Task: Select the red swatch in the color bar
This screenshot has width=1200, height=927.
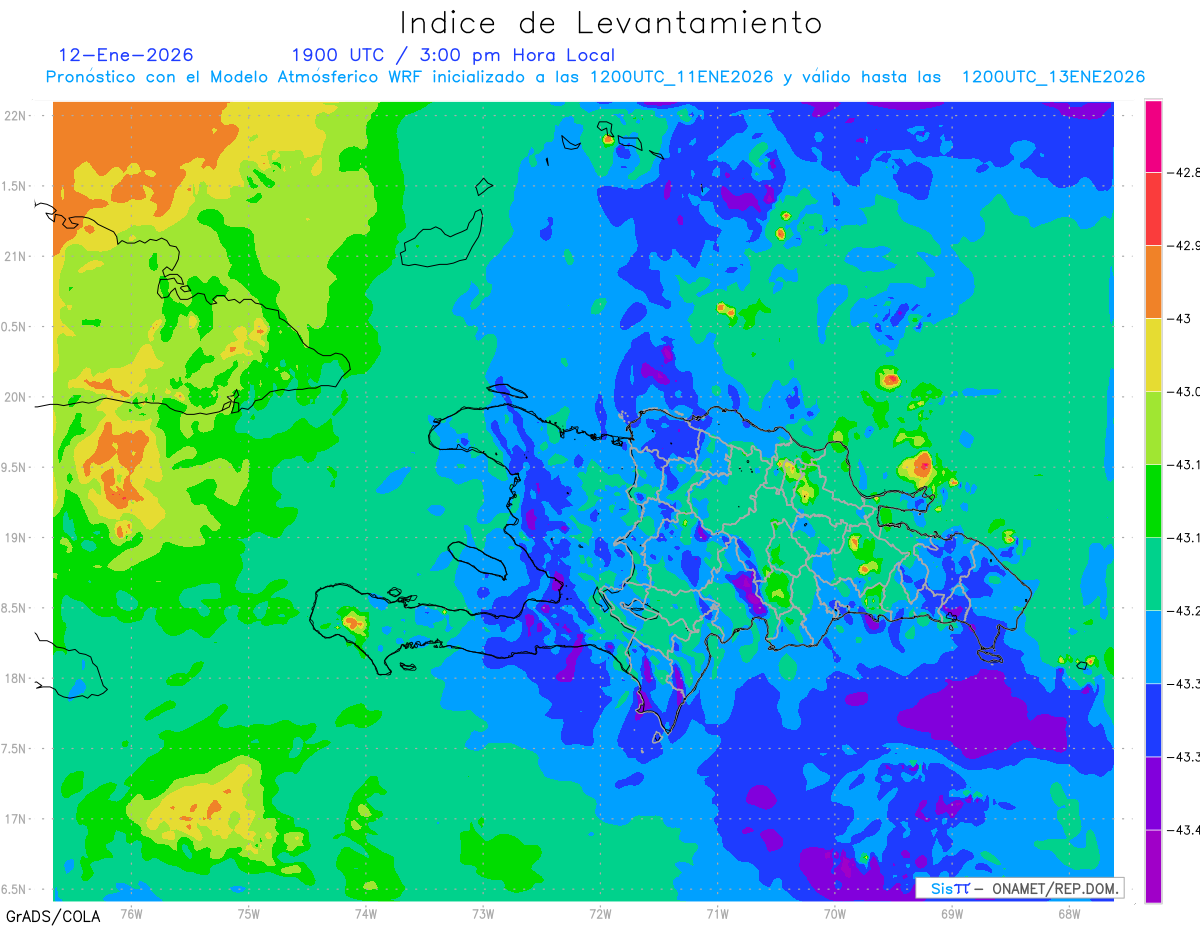Action: point(1153,209)
